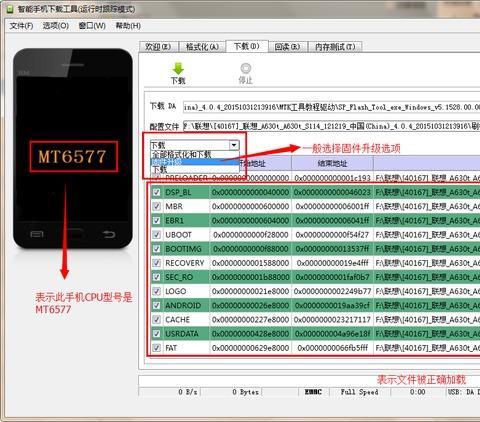Click the green Download arrow icon

(178, 68)
